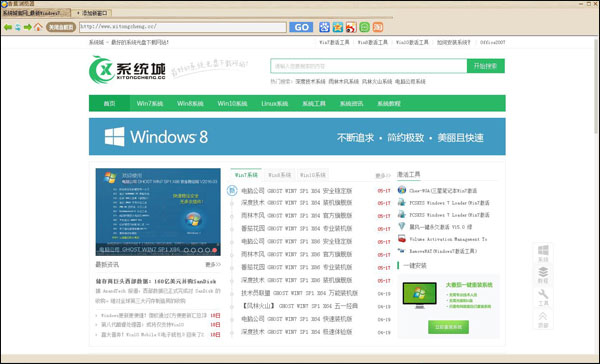
Task: Select Linux系统 in navigation bar
Action: click(x=274, y=103)
